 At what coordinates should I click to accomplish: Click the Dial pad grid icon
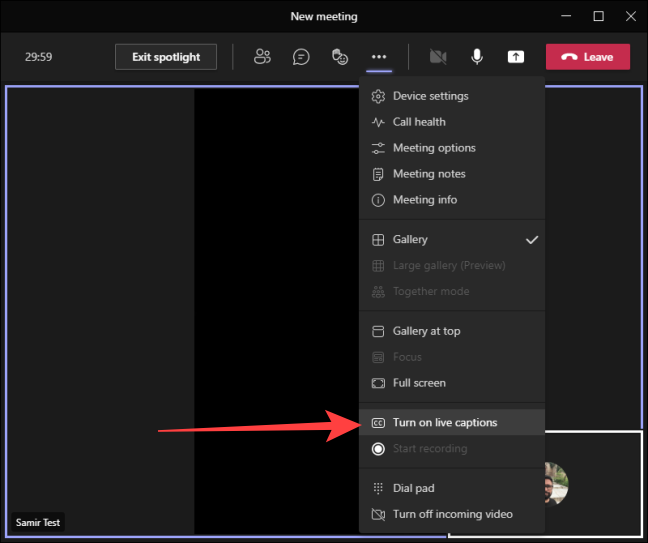pos(378,488)
